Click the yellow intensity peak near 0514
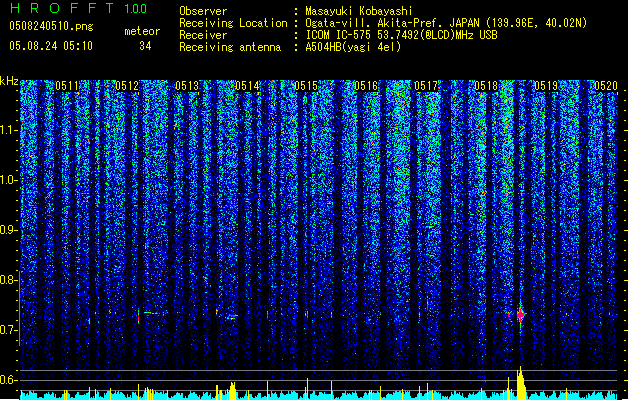The image size is (629, 400). point(233,391)
